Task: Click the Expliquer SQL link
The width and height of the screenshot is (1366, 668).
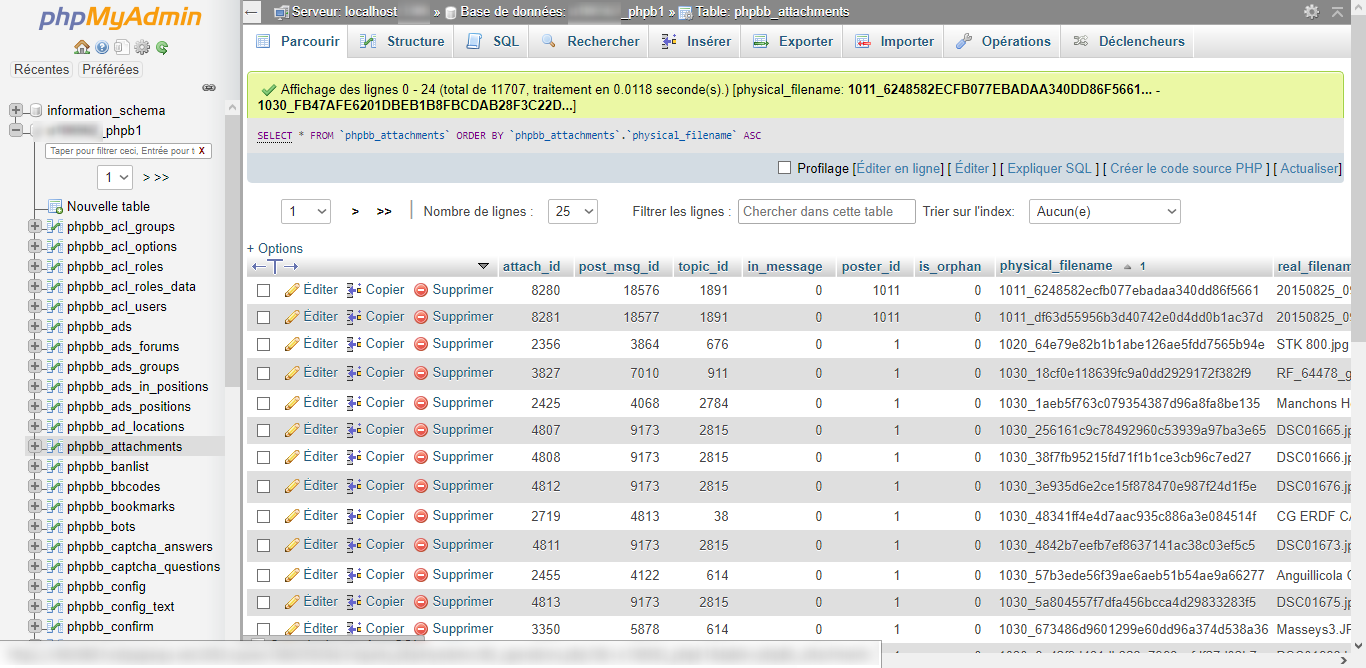Action: (1049, 169)
